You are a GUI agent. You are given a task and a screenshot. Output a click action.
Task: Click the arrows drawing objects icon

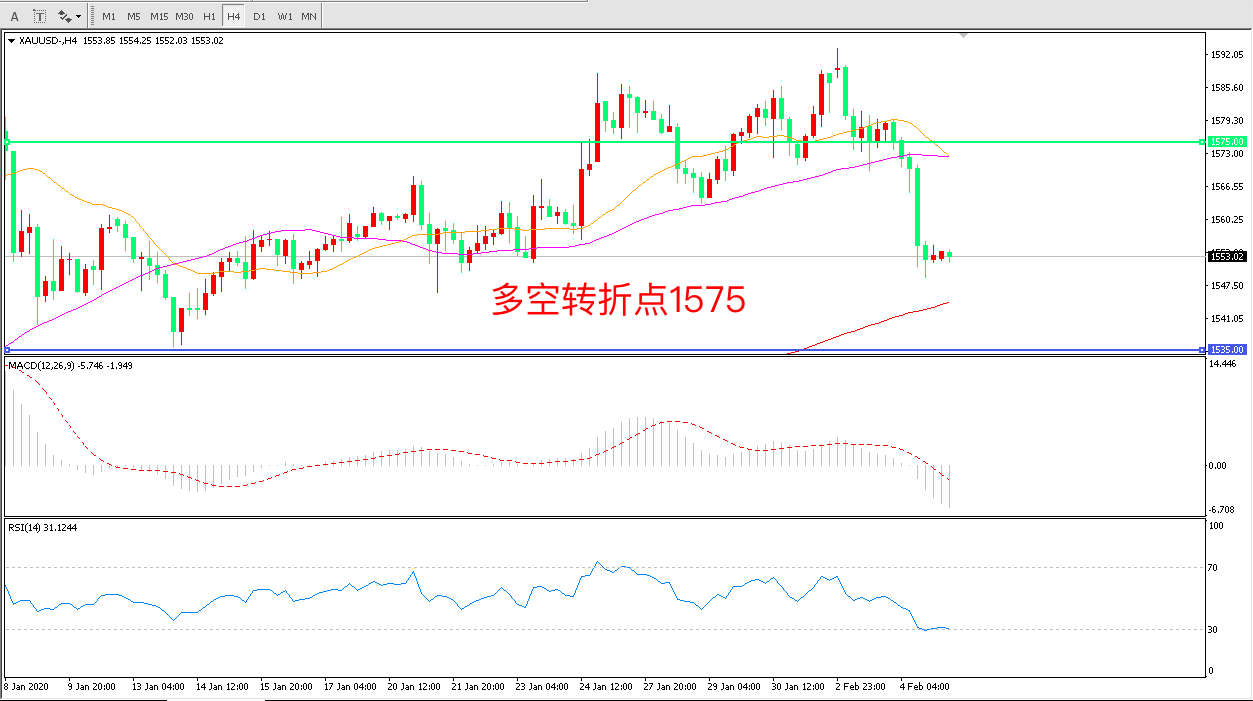[x=65, y=16]
